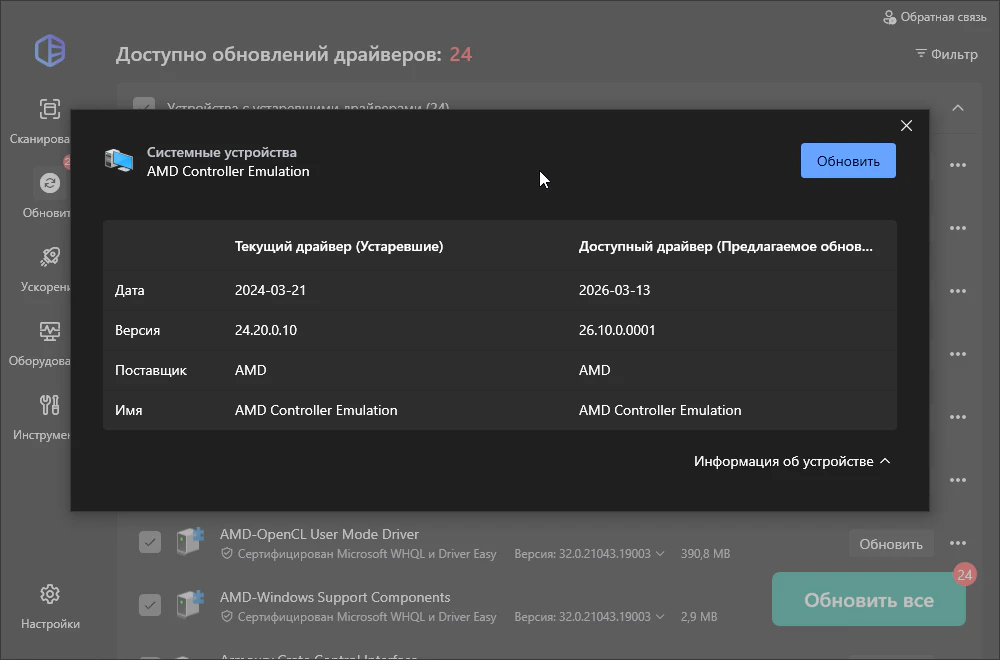This screenshot has height=660, width=1000.
Task: Click the AMD-Windows Support Components device icon
Action: point(189,605)
